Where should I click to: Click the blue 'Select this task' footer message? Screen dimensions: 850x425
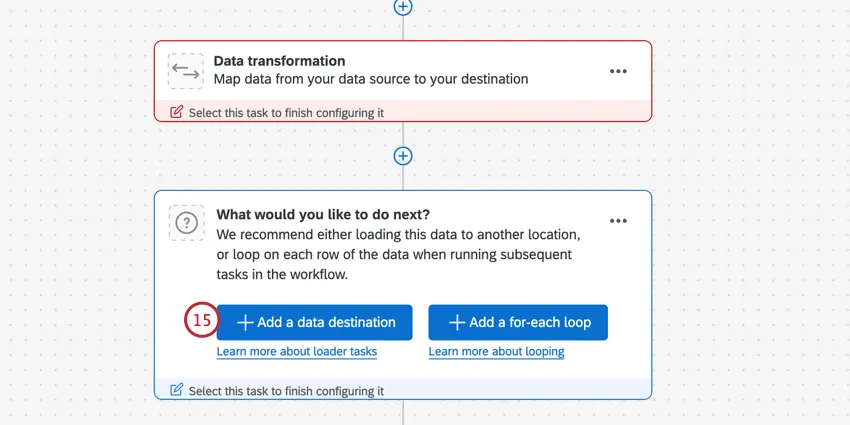(286, 391)
